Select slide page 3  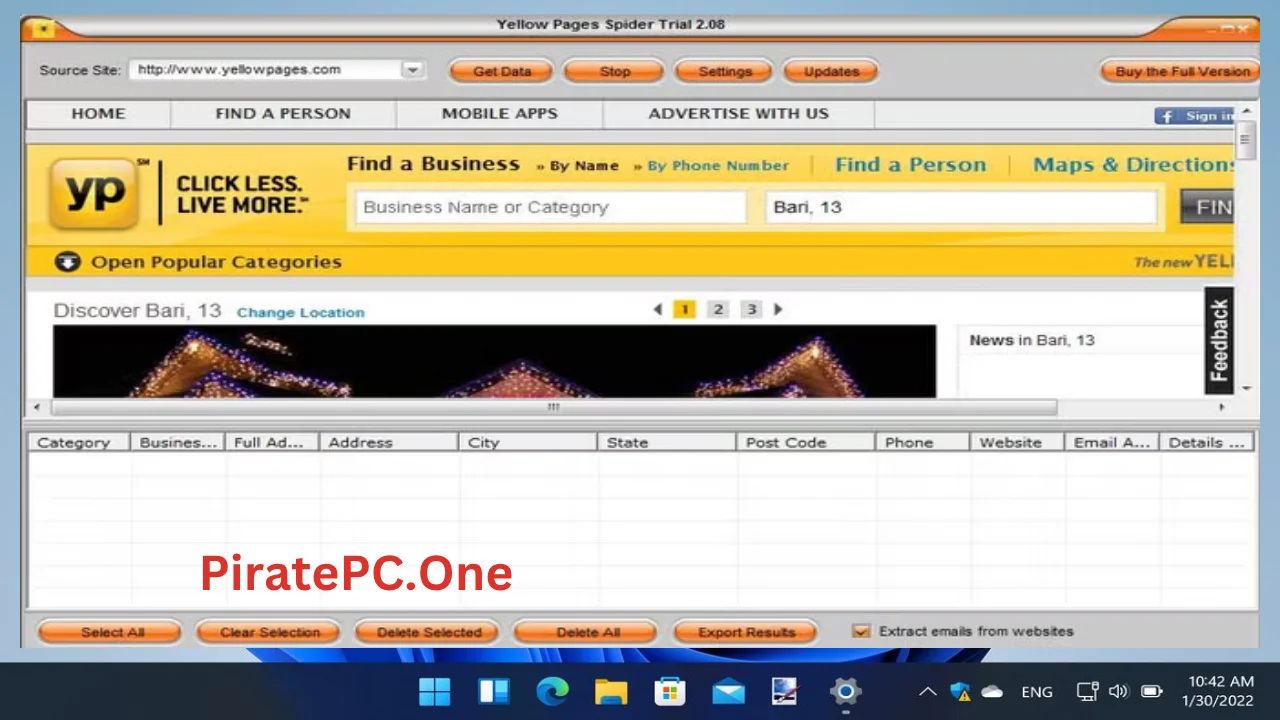click(x=751, y=309)
